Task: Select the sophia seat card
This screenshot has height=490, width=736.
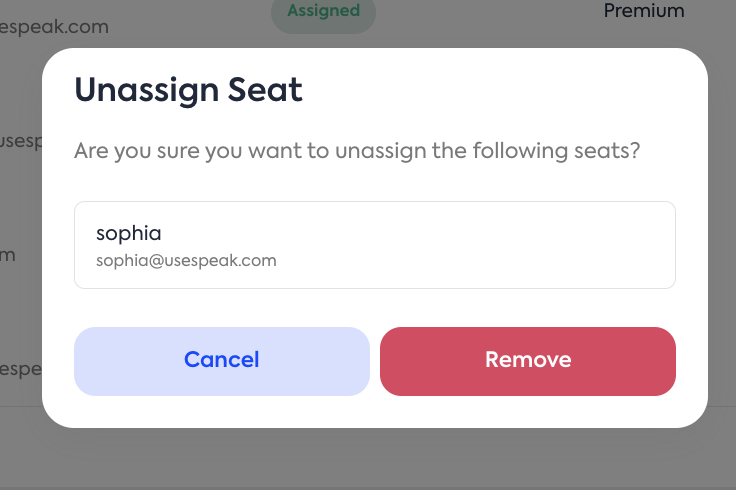Action: pos(374,245)
